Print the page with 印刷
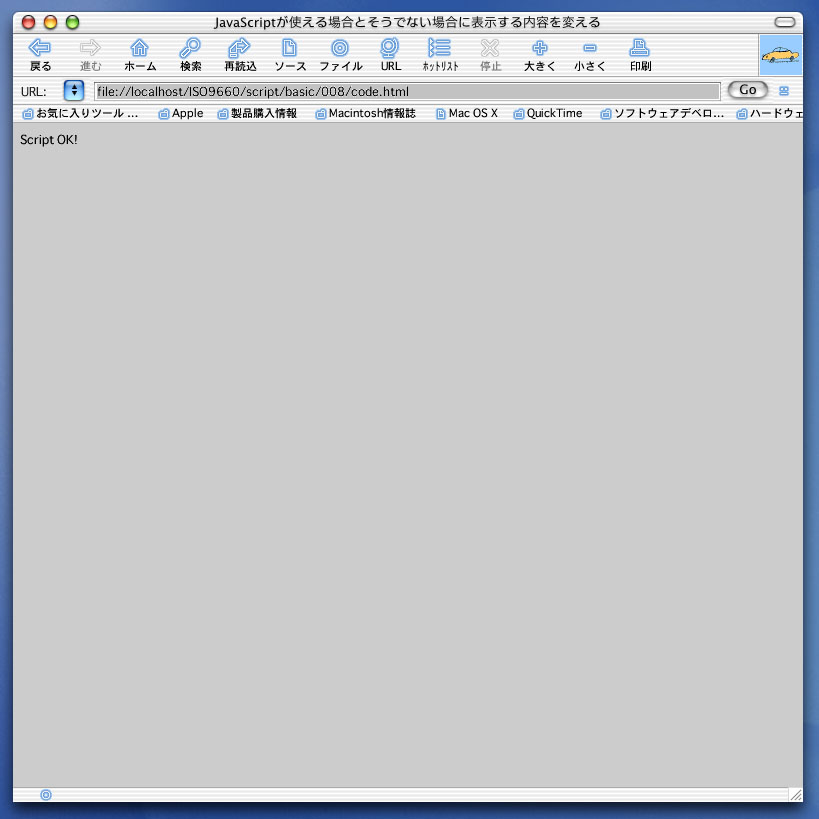Image resolution: width=819 pixels, height=819 pixels. coord(640,54)
